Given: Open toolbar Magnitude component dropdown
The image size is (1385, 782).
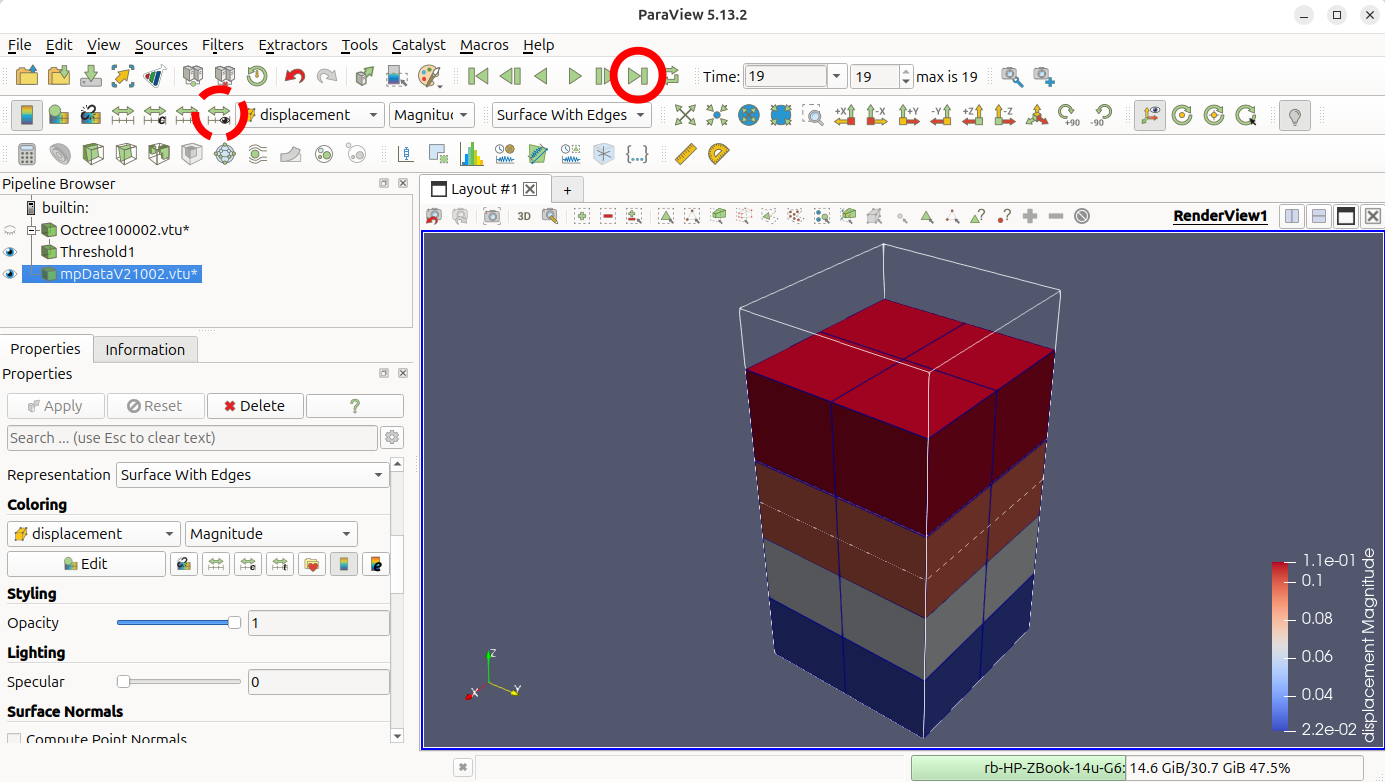Looking at the screenshot, I should pos(431,115).
